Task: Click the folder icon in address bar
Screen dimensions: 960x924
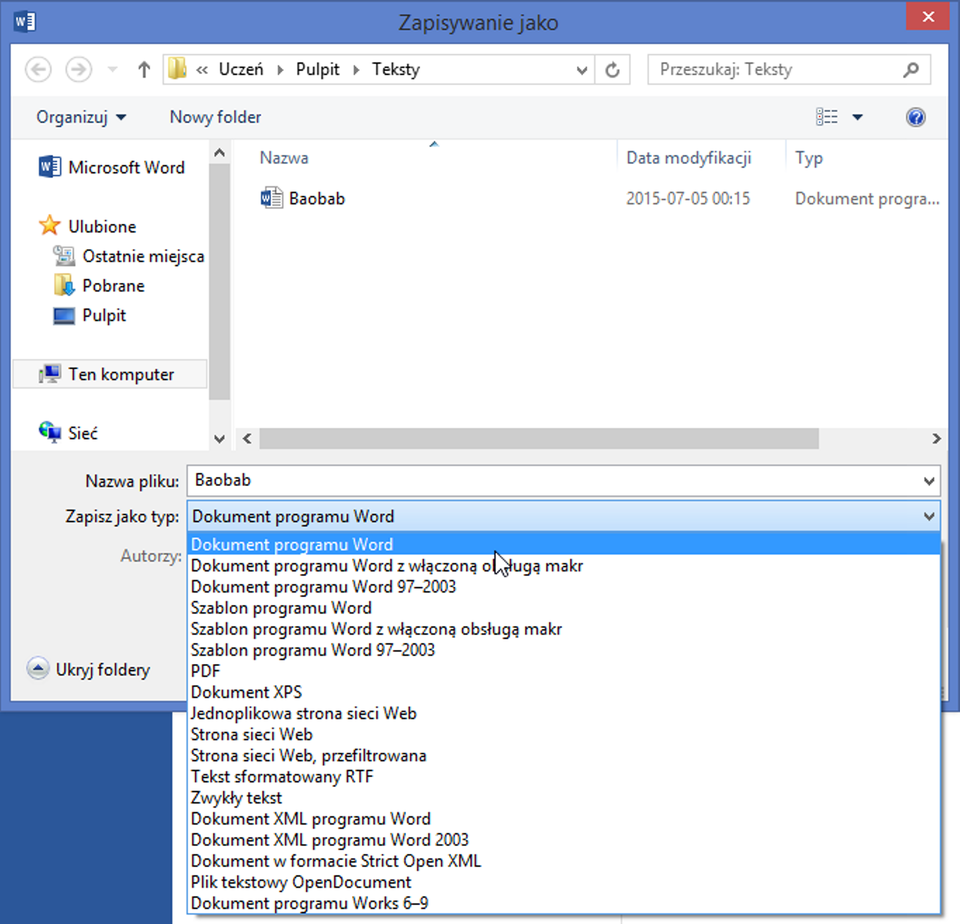Action: (x=177, y=69)
